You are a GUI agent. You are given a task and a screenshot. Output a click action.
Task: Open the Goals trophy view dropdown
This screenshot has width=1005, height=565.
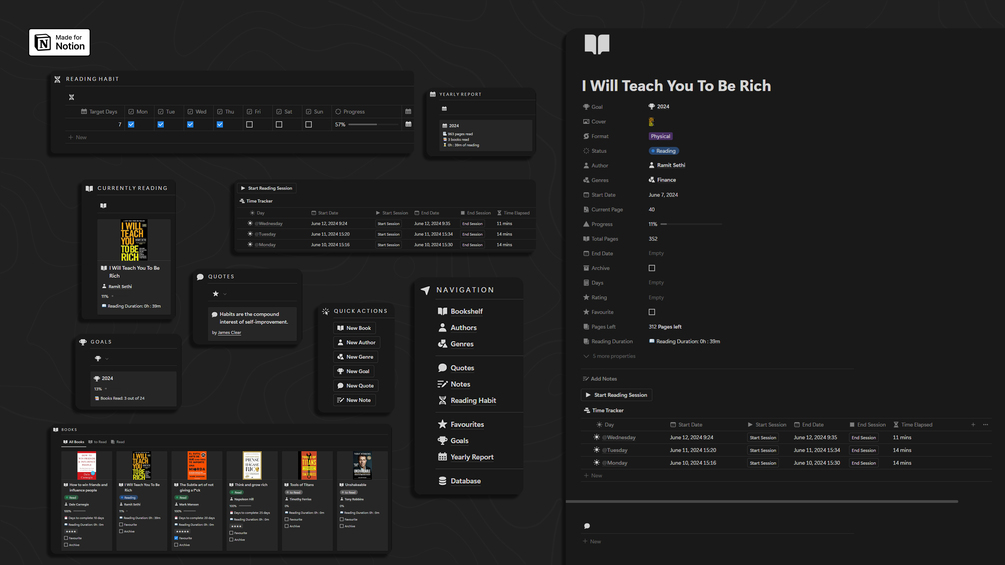coord(106,359)
